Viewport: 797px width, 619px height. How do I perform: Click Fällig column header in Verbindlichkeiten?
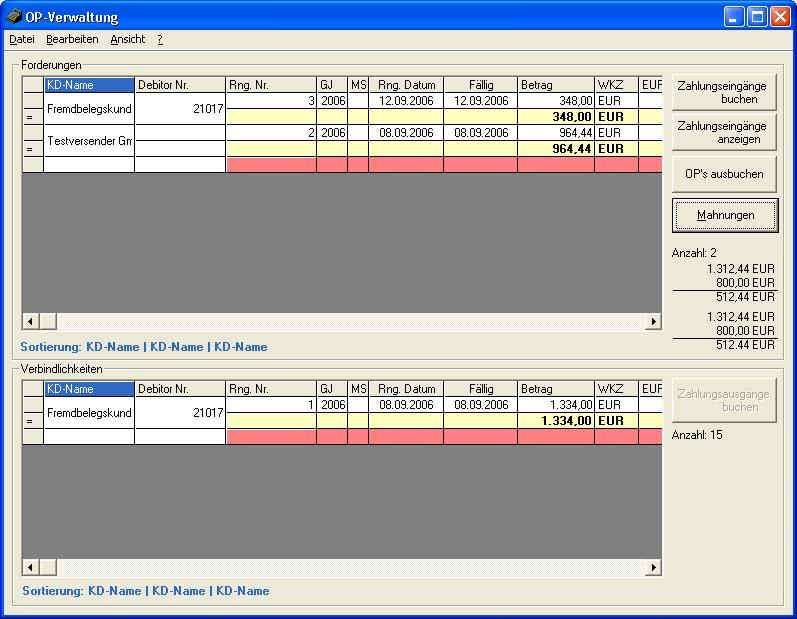[480, 389]
